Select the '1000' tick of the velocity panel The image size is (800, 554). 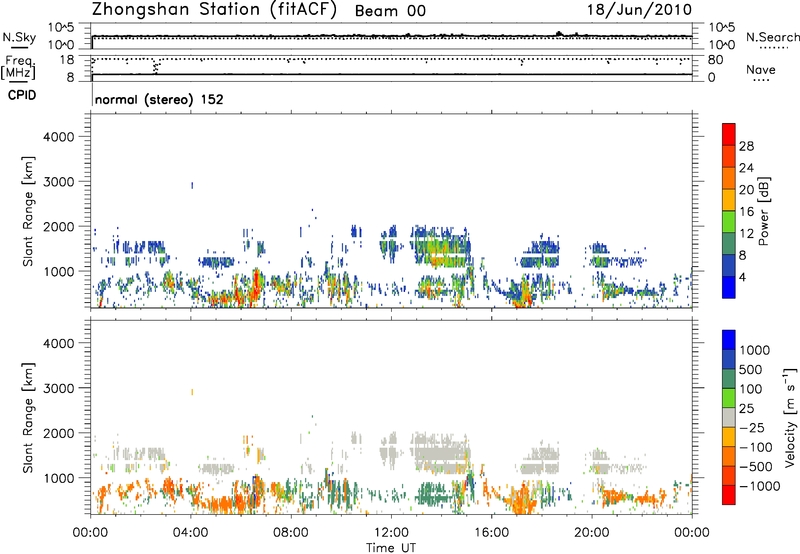point(58,478)
